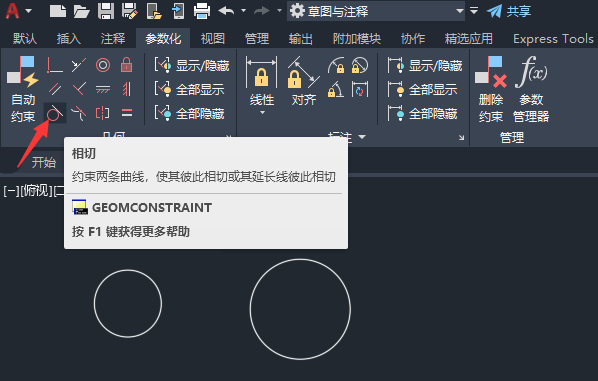Click the 线性 linear dimensional constraint
This screenshot has width=598, height=381.
tap(262, 81)
